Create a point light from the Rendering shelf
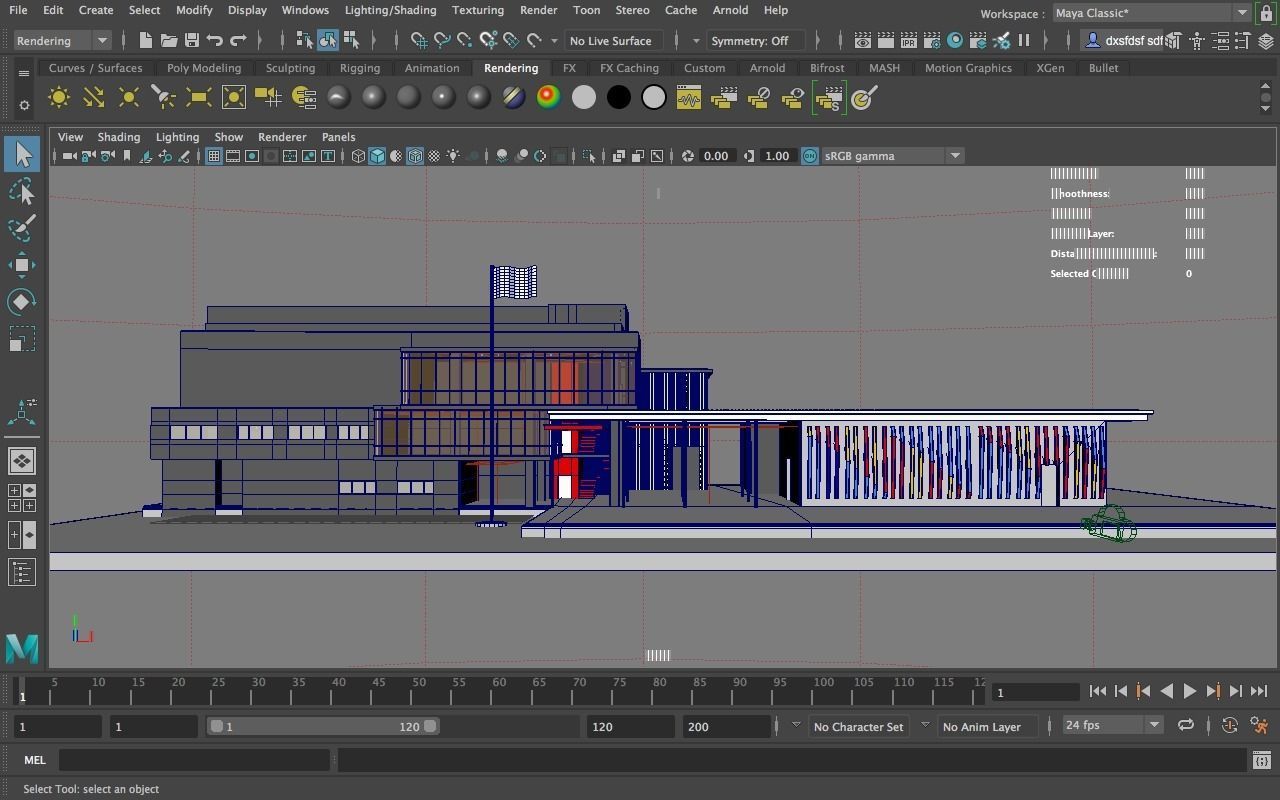 pyautogui.click(x=128, y=97)
